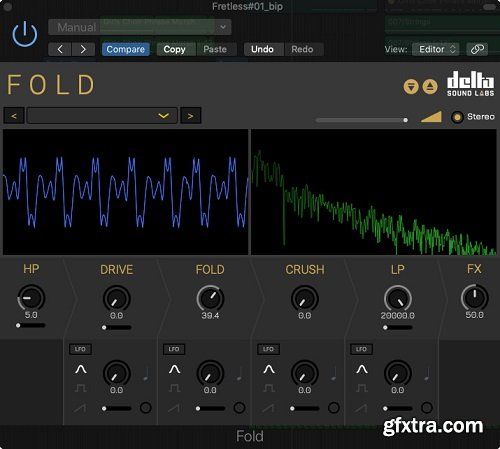Toggle the plugin power bypass button
The image size is (500, 449).
point(25,34)
